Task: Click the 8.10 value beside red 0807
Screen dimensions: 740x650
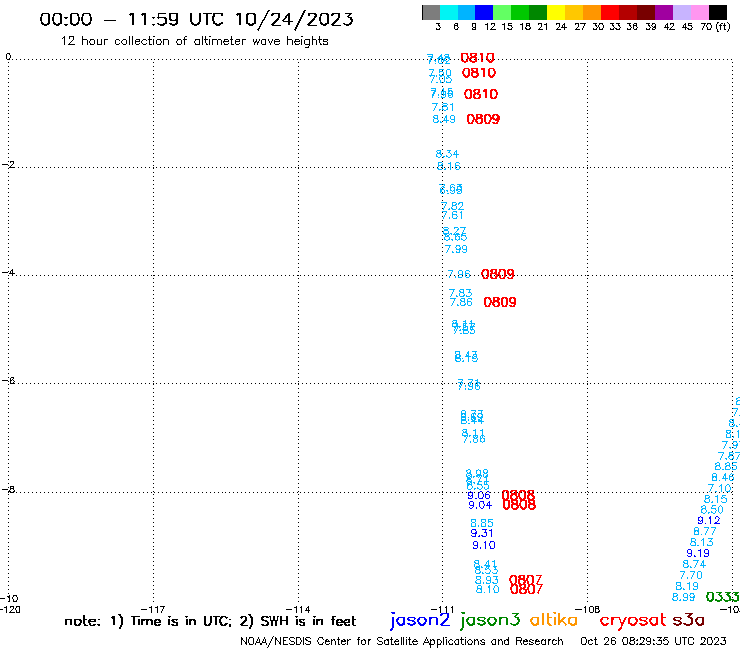Action: click(x=488, y=590)
